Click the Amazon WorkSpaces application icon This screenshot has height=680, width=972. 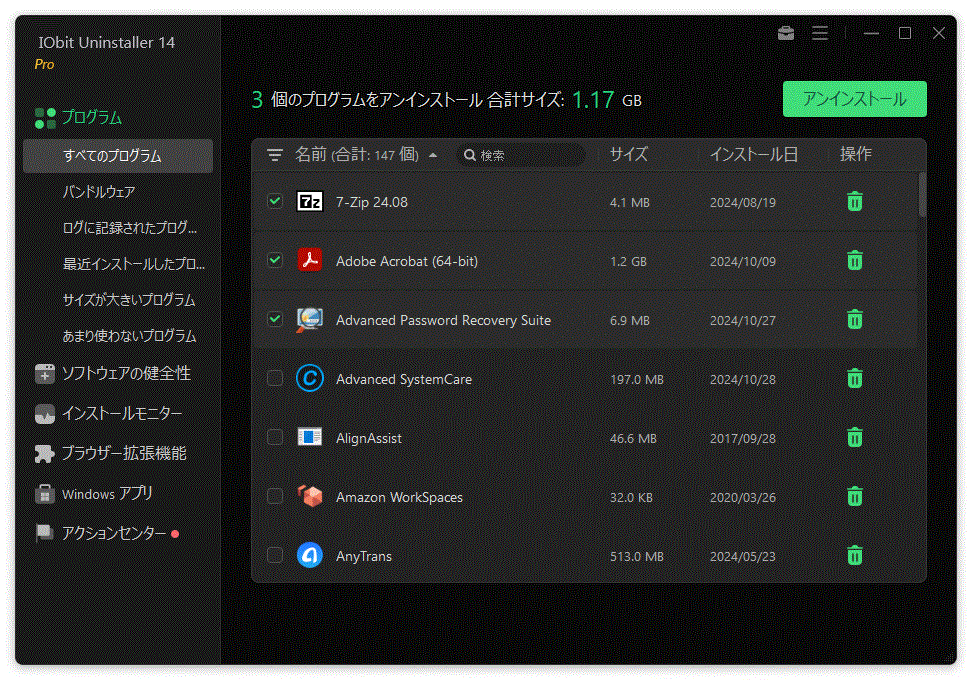coord(310,496)
